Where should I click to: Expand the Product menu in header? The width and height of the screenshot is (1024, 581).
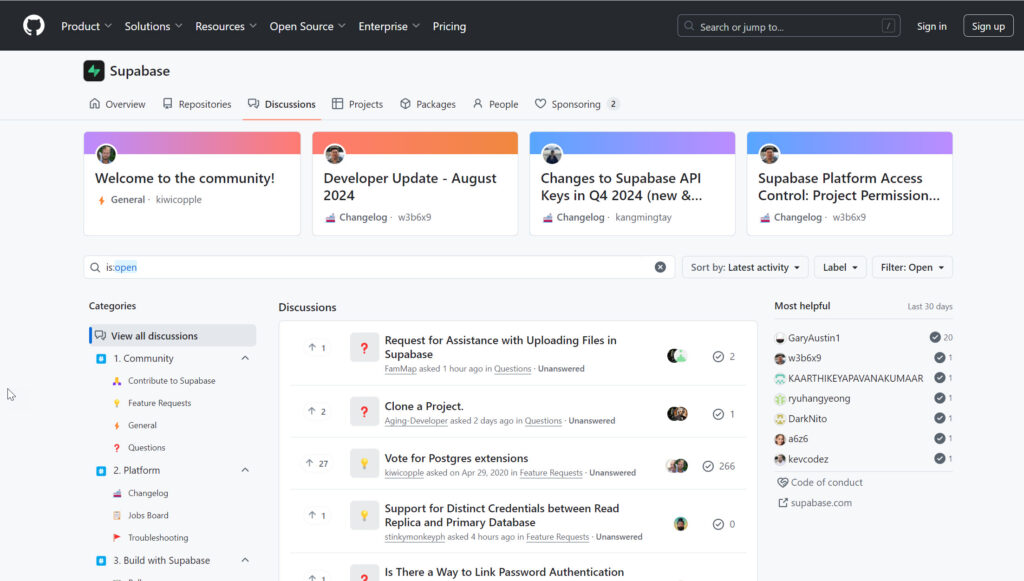pos(86,26)
